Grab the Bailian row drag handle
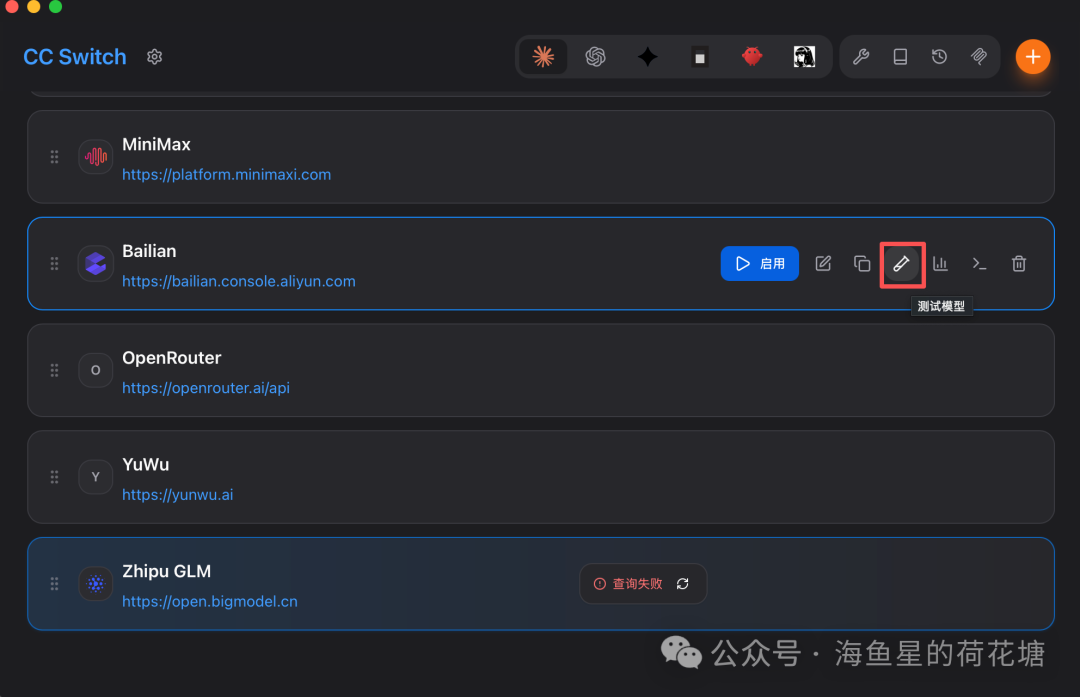1080x697 pixels. [x=54, y=264]
